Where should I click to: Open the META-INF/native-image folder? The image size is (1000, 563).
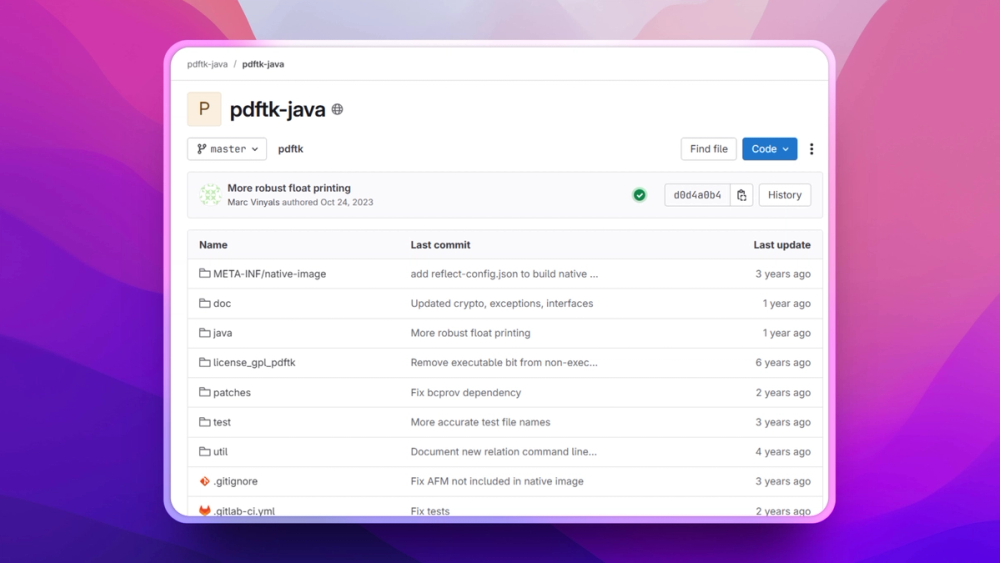[x=269, y=274]
